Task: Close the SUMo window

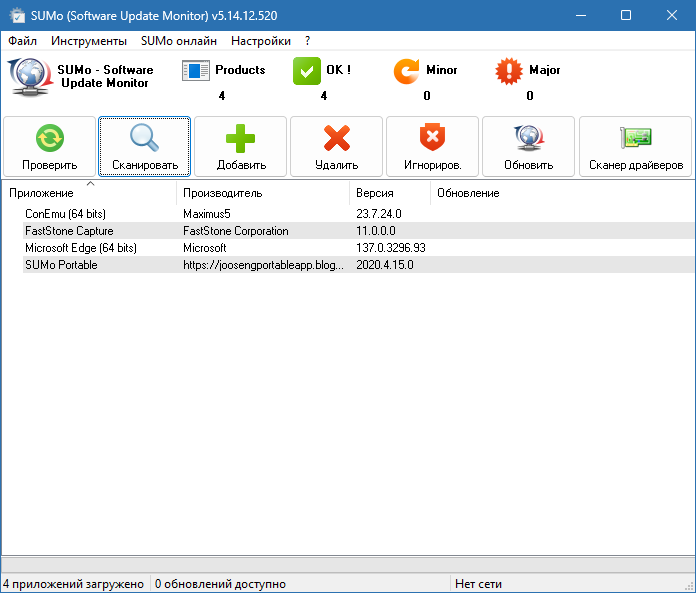Action: [672, 16]
